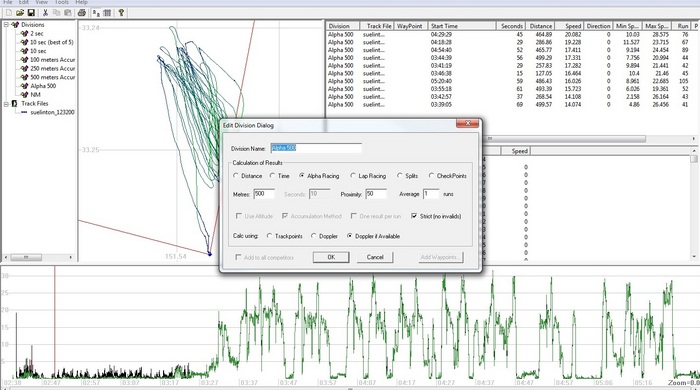Click the Division Name text field

316,148
